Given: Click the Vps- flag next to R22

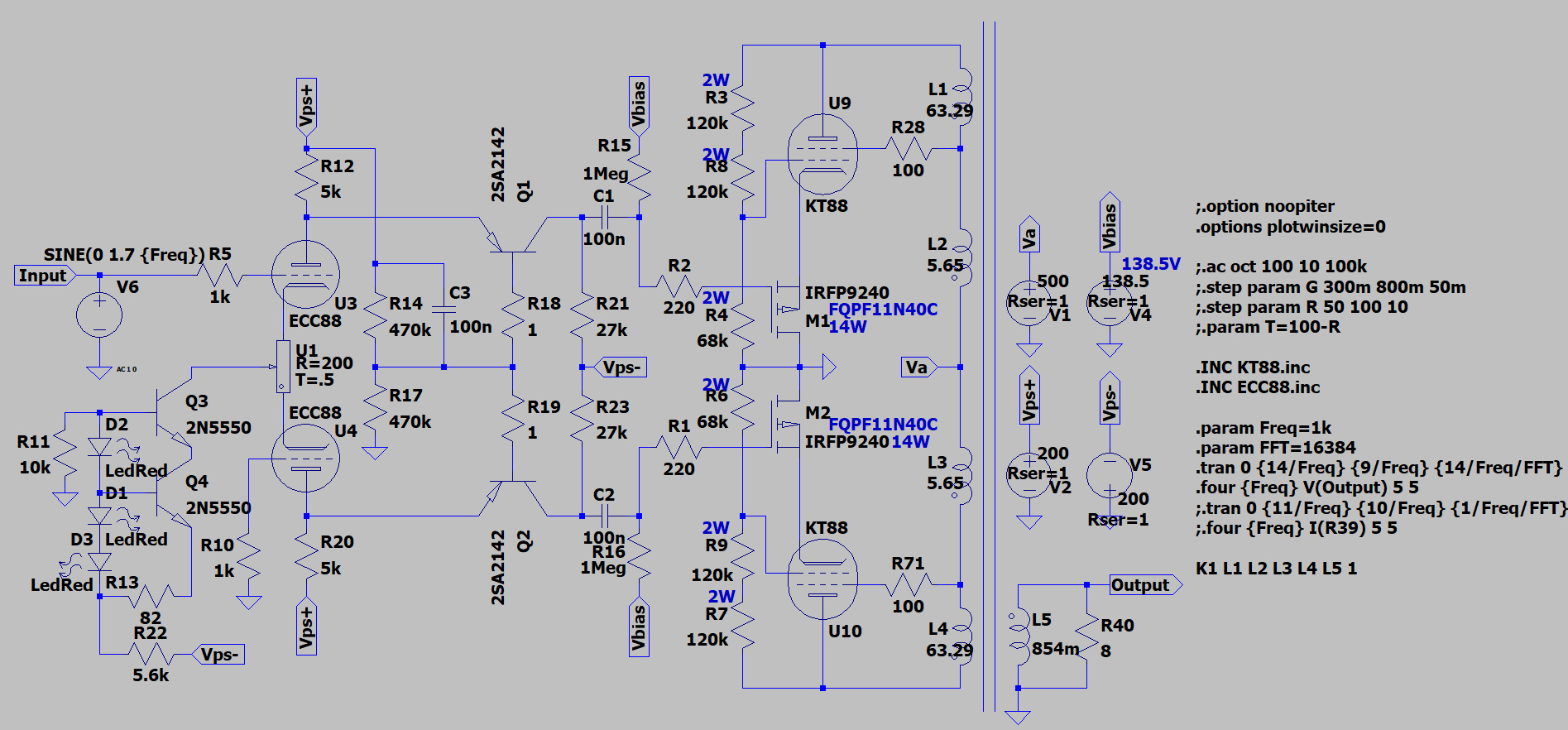Looking at the screenshot, I should pyautogui.click(x=218, y=655).
